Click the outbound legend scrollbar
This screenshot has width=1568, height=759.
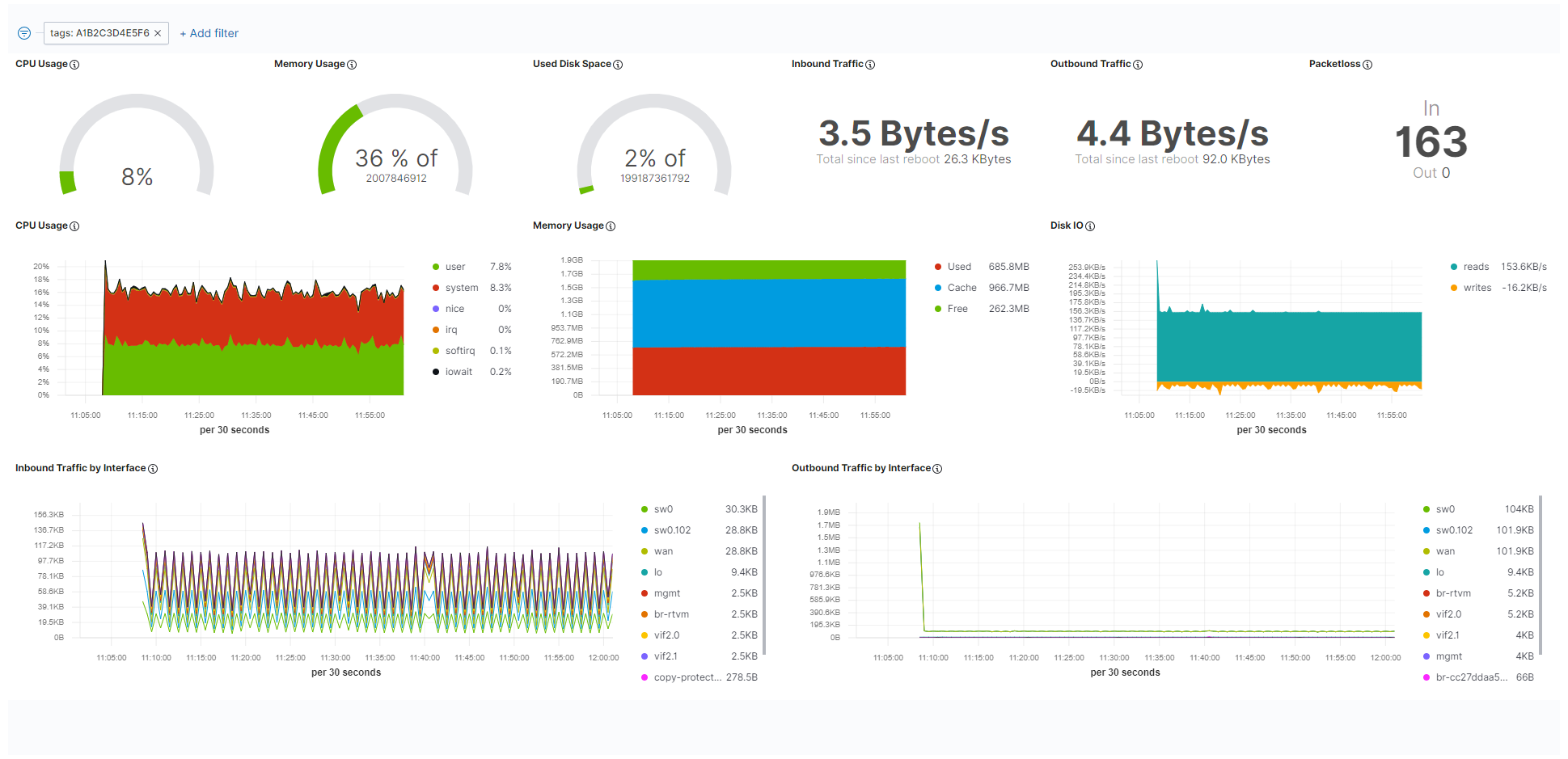[1541, 575]
